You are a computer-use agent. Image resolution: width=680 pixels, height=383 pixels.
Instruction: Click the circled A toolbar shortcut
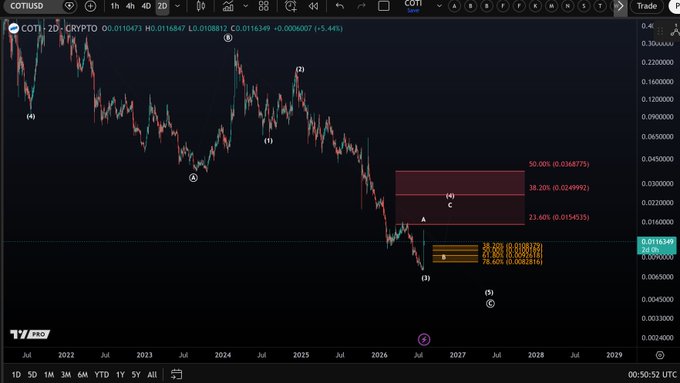coord(454,6)
